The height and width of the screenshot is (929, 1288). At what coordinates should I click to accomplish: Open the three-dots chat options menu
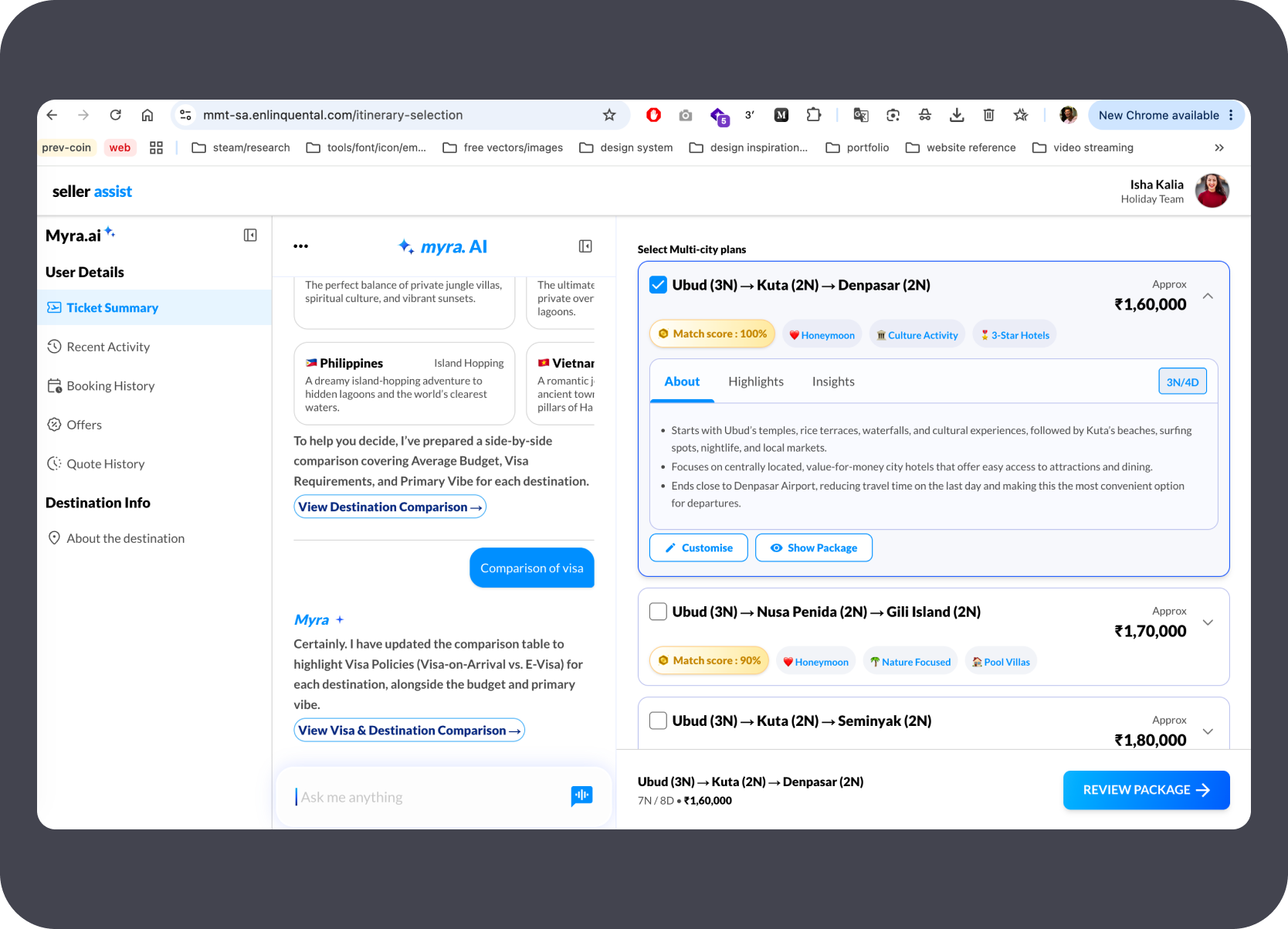(301, 246)
